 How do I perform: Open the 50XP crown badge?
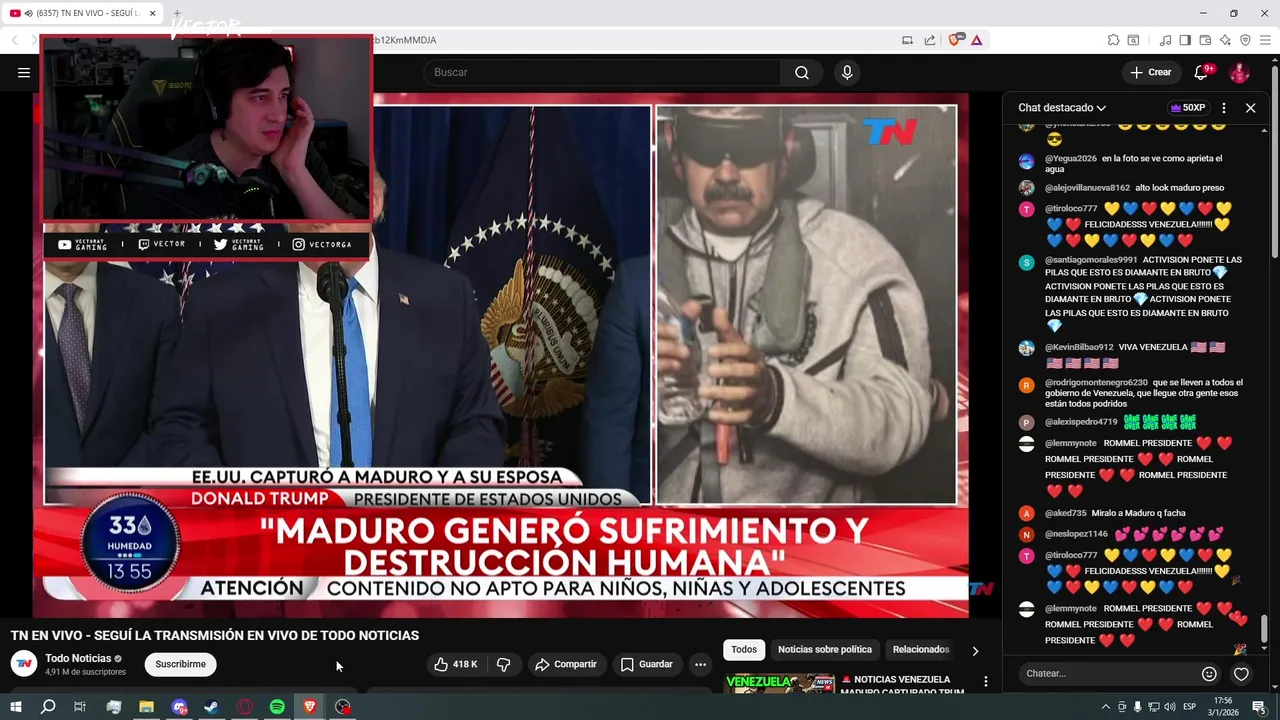click(1188, 108)
